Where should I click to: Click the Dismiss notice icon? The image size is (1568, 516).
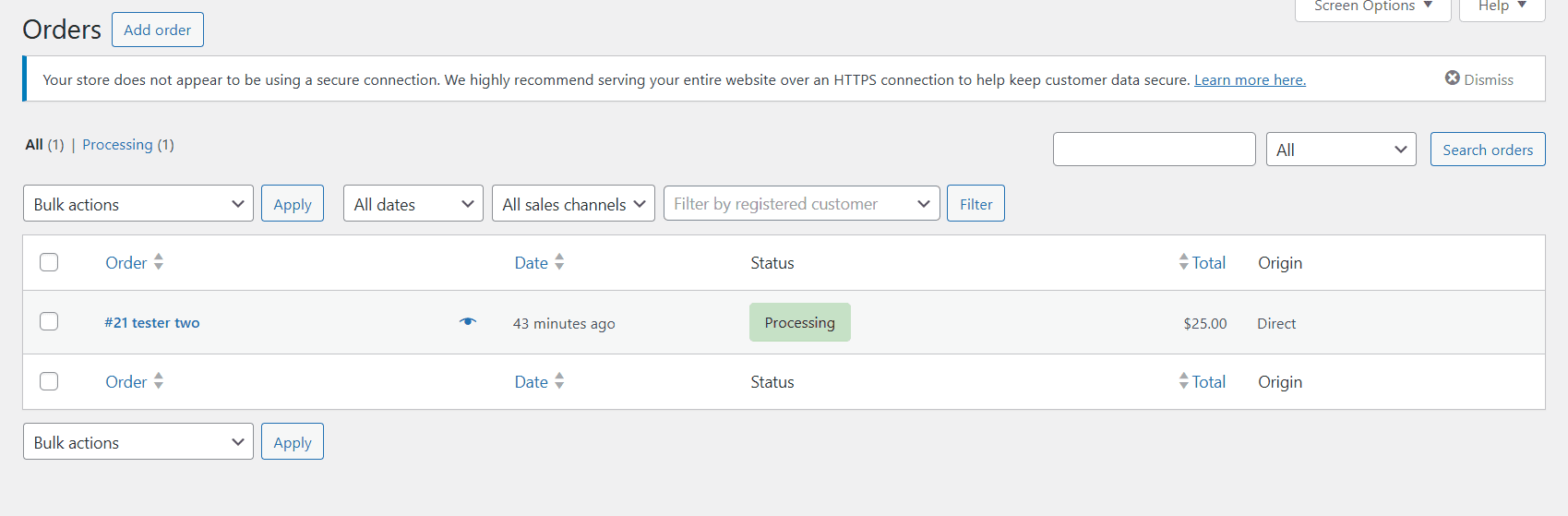[x=1452, y=78]
